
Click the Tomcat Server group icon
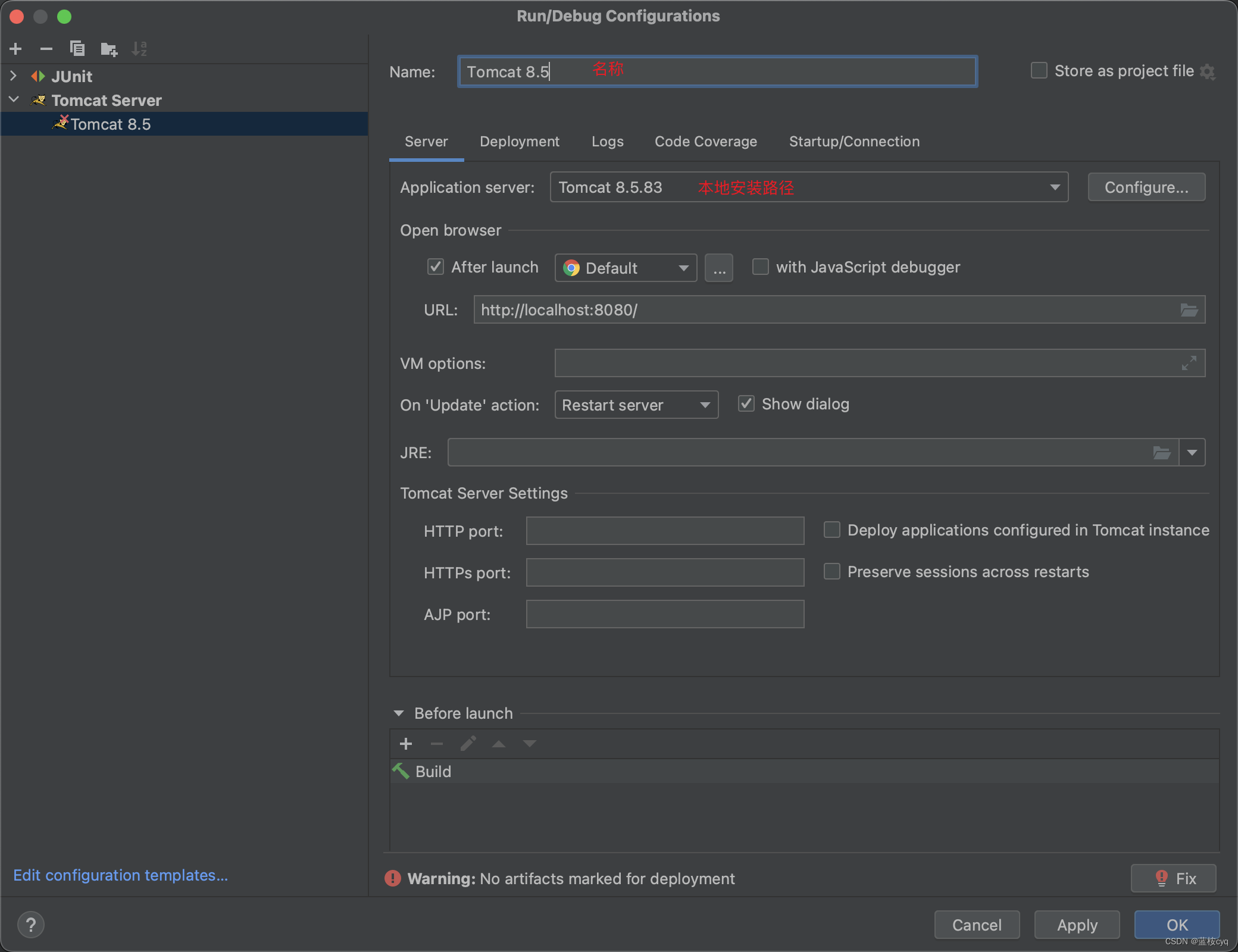38,100
